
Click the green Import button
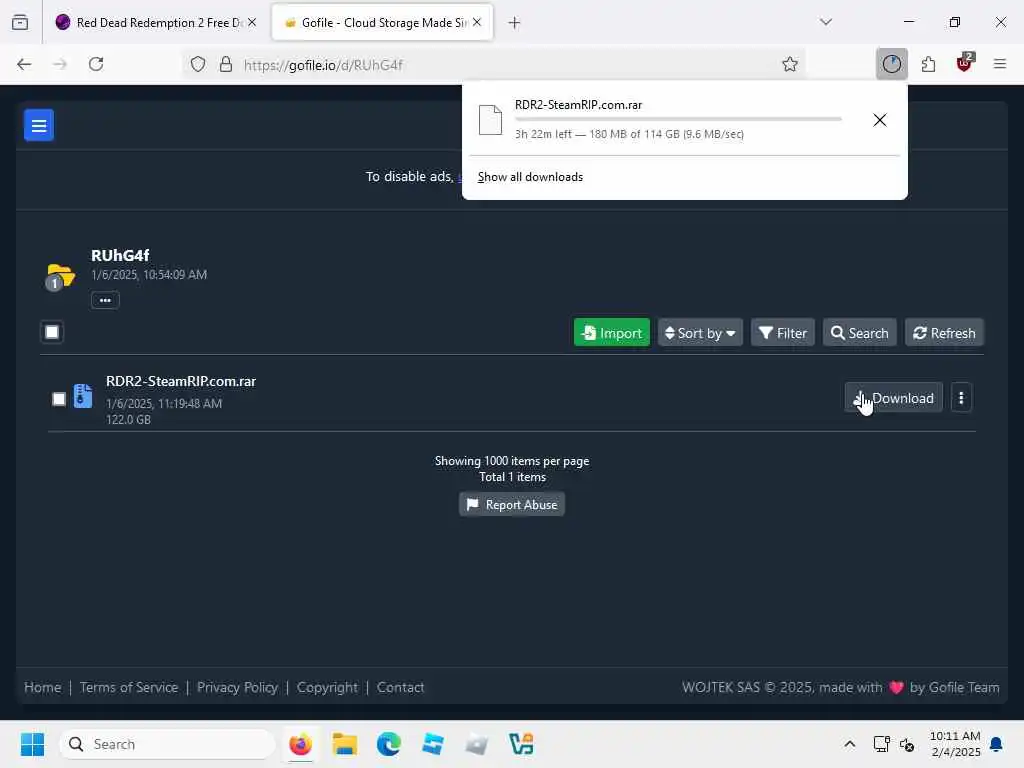pyautogui.click(x=611, y=333)
